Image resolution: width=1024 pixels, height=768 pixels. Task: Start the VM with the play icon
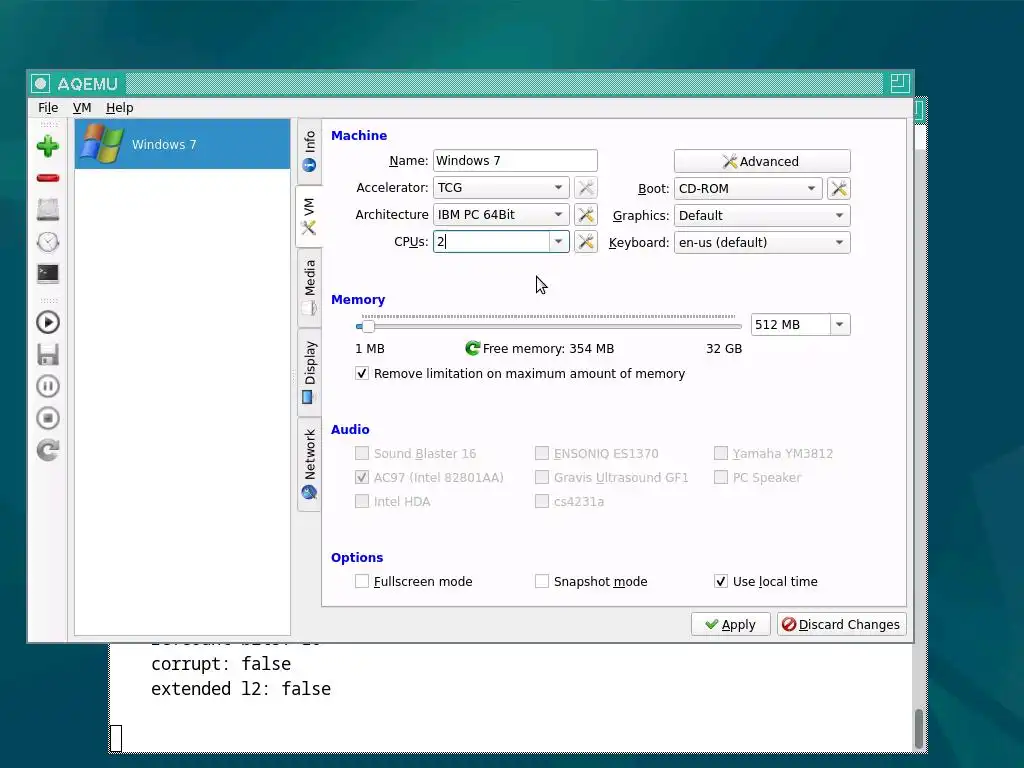tap(48, 323)
